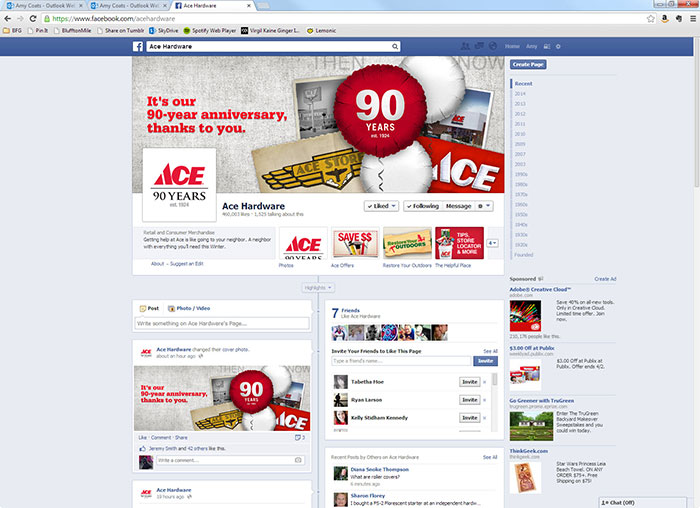Jump to Founded in timeline
Screen dimensions: 700x508
(524, 255)
